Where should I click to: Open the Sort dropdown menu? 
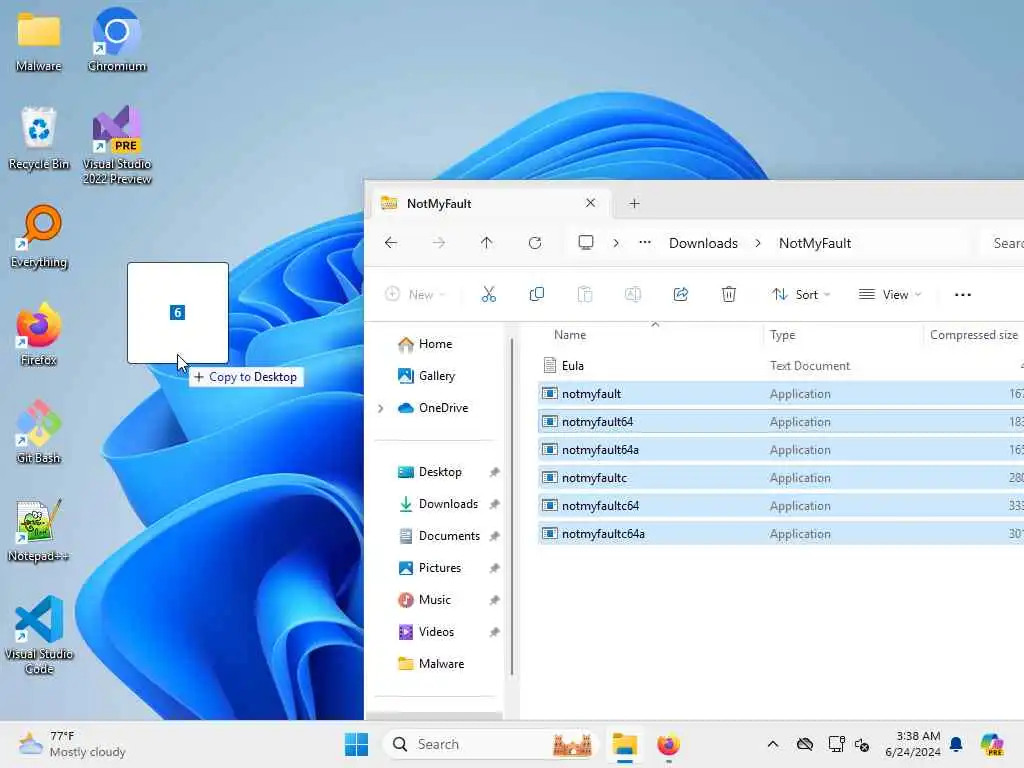[x=801, y=295]
